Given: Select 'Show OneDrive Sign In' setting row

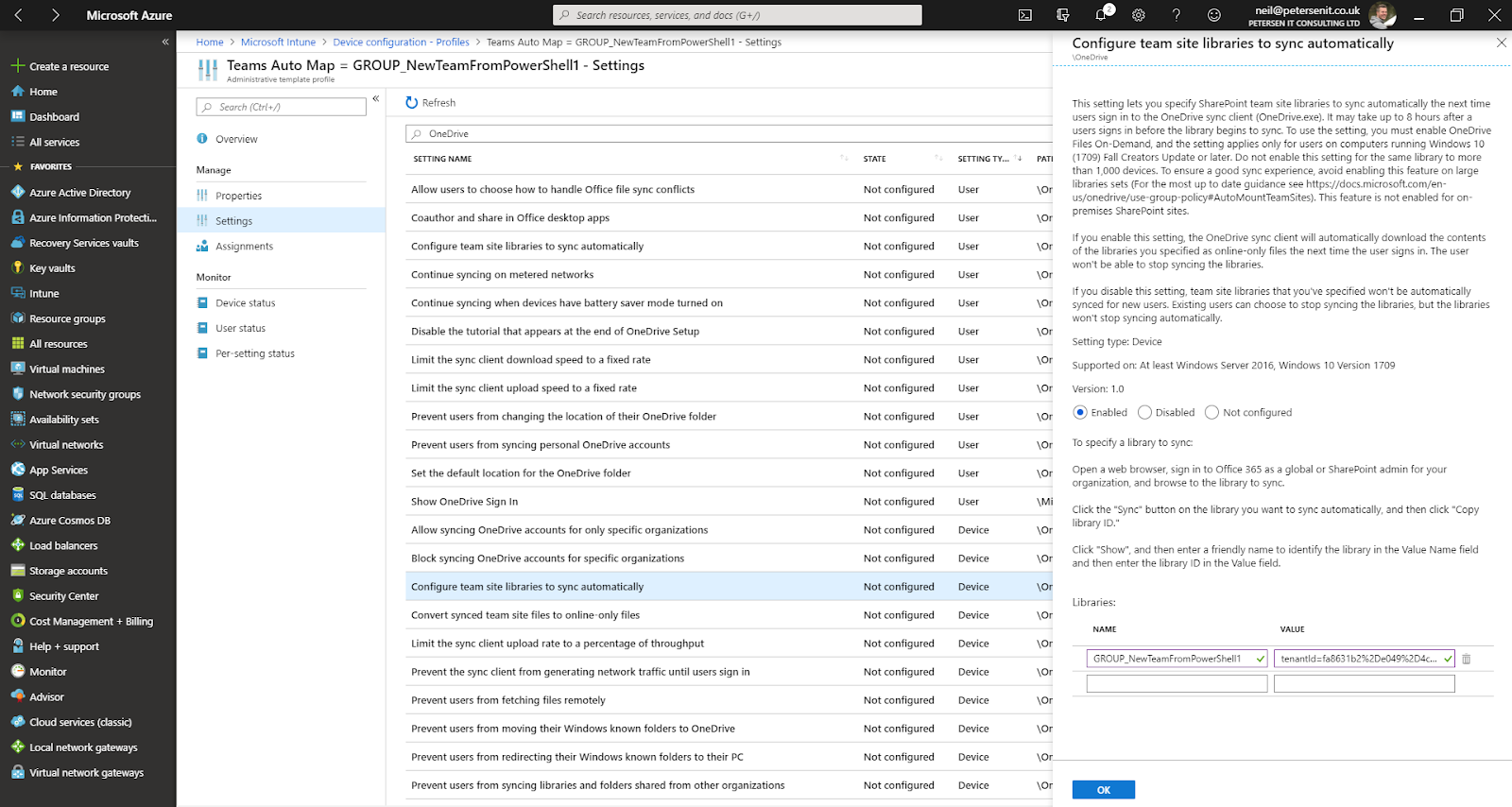Looking at the screenshot, I should [729, 501].
